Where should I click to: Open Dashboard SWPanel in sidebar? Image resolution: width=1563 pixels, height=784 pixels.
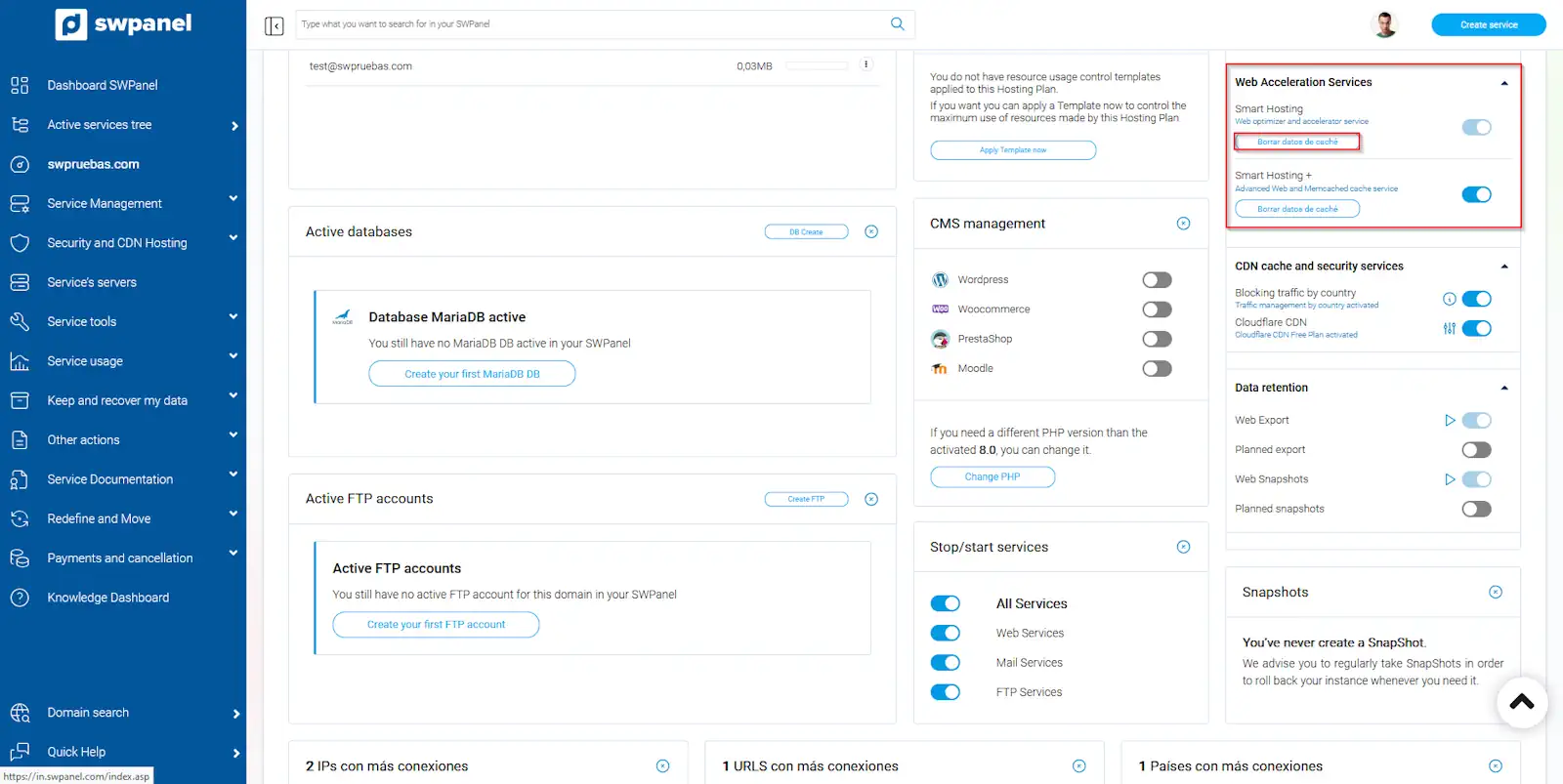click(x=103, y=85)
